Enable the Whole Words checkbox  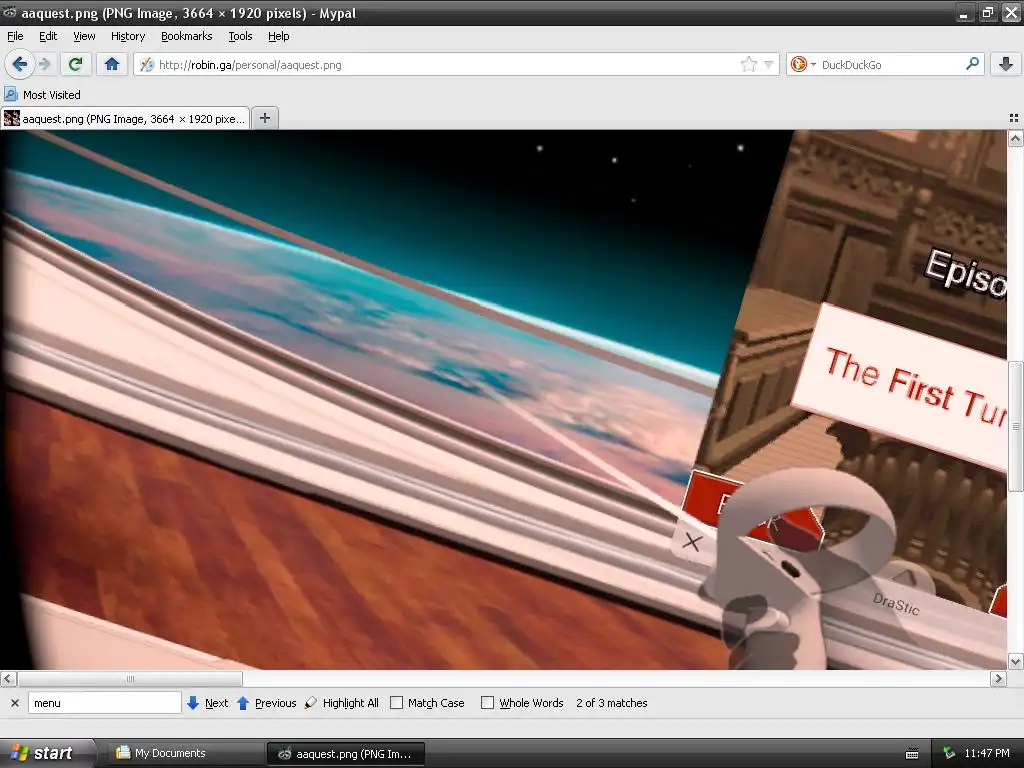click(487, 703)
